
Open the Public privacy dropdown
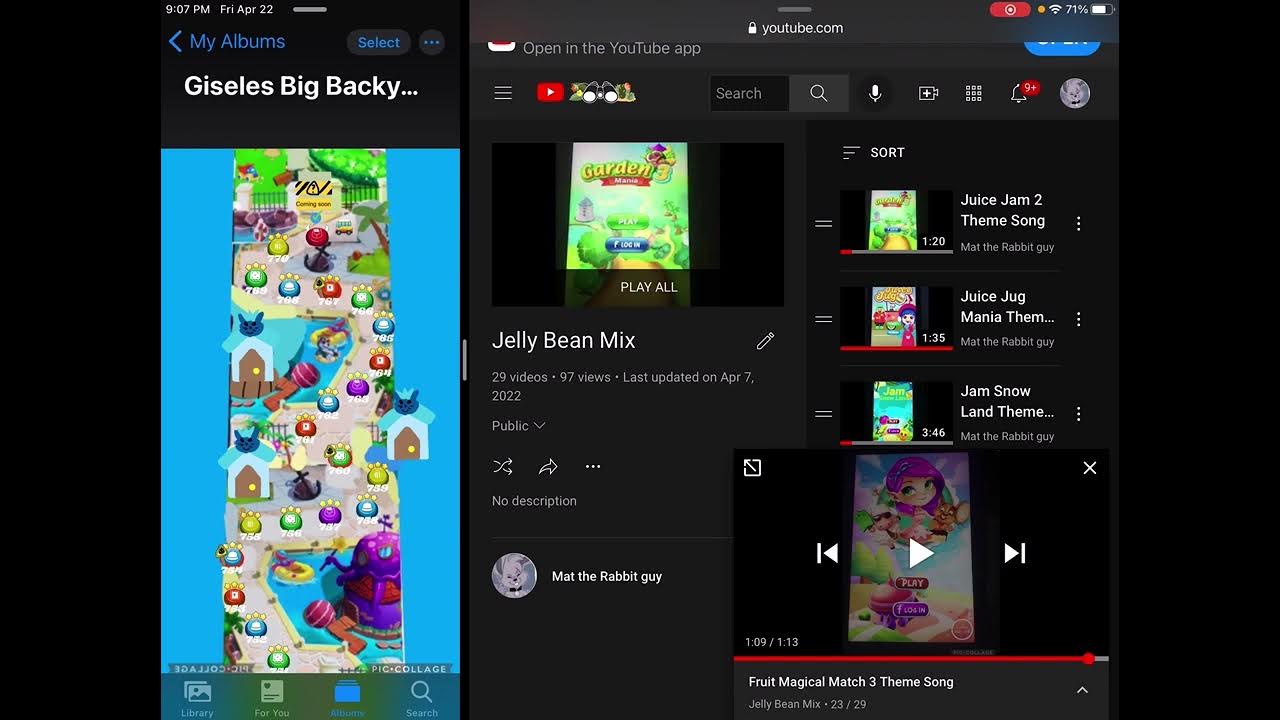(518, 426)
